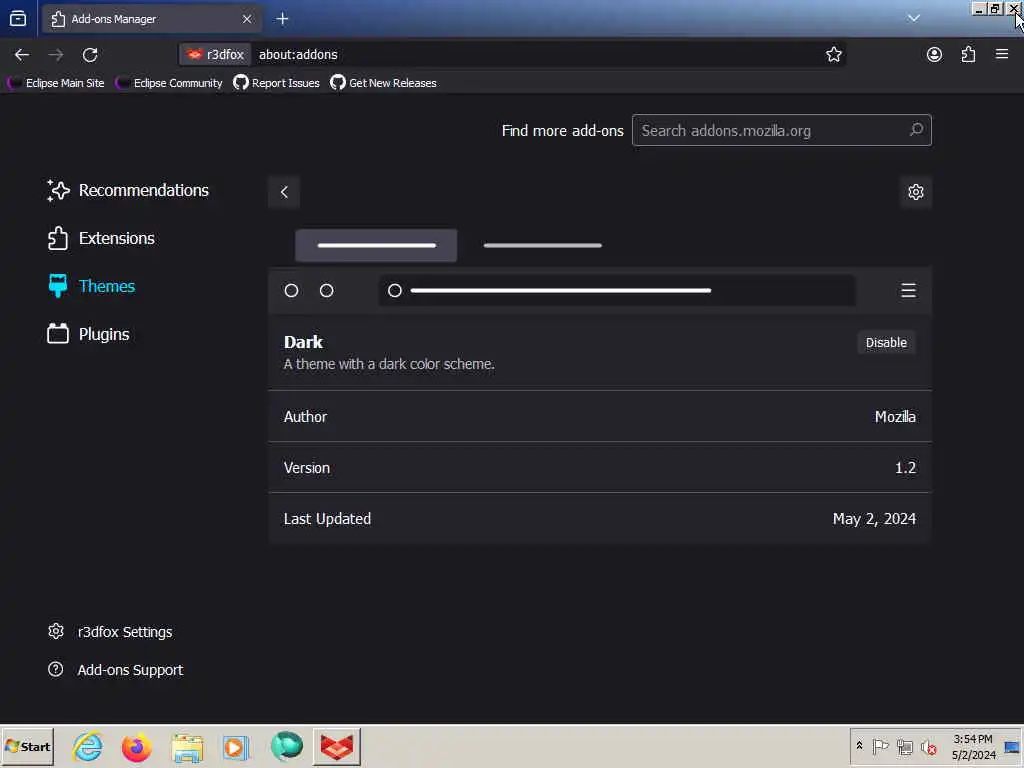Reload the current page
The width and height of the screenshot is (1024, 768).
click(x=90, y=55)
